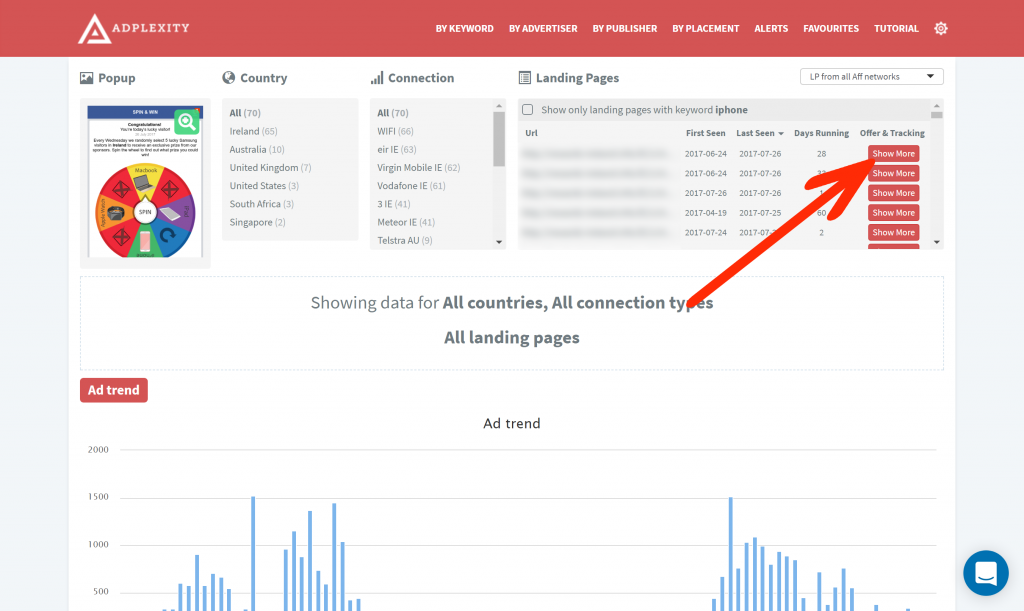The image size is (1024, 611).
Task: Filter by Ireland country
Action: pyautogui.click(x=253, y=131)
